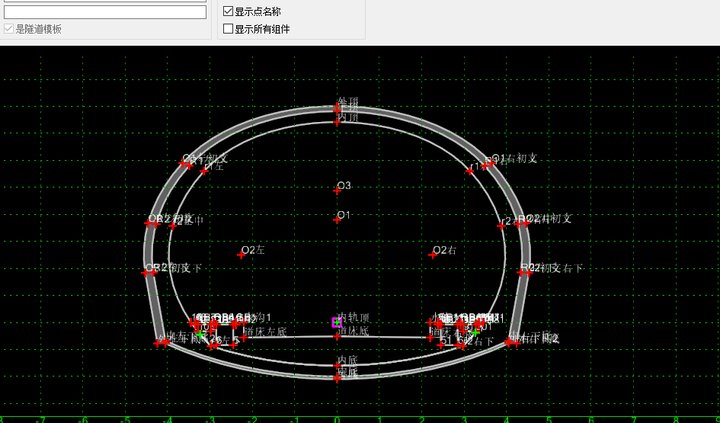The height and width of the screenshot is (423, 720).
Task: Click the 道床左底 point marker
Action: pyautogui.click(x=244, y=336)
